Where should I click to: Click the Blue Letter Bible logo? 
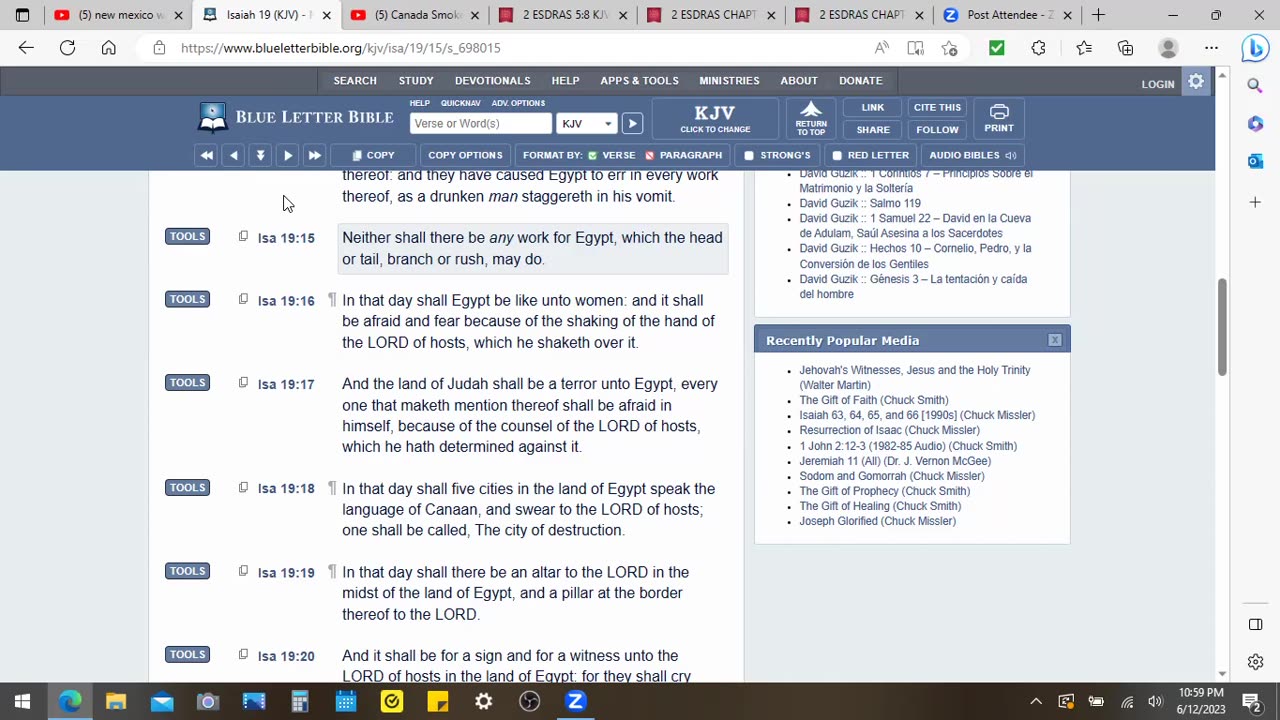[x=297, y=118]
